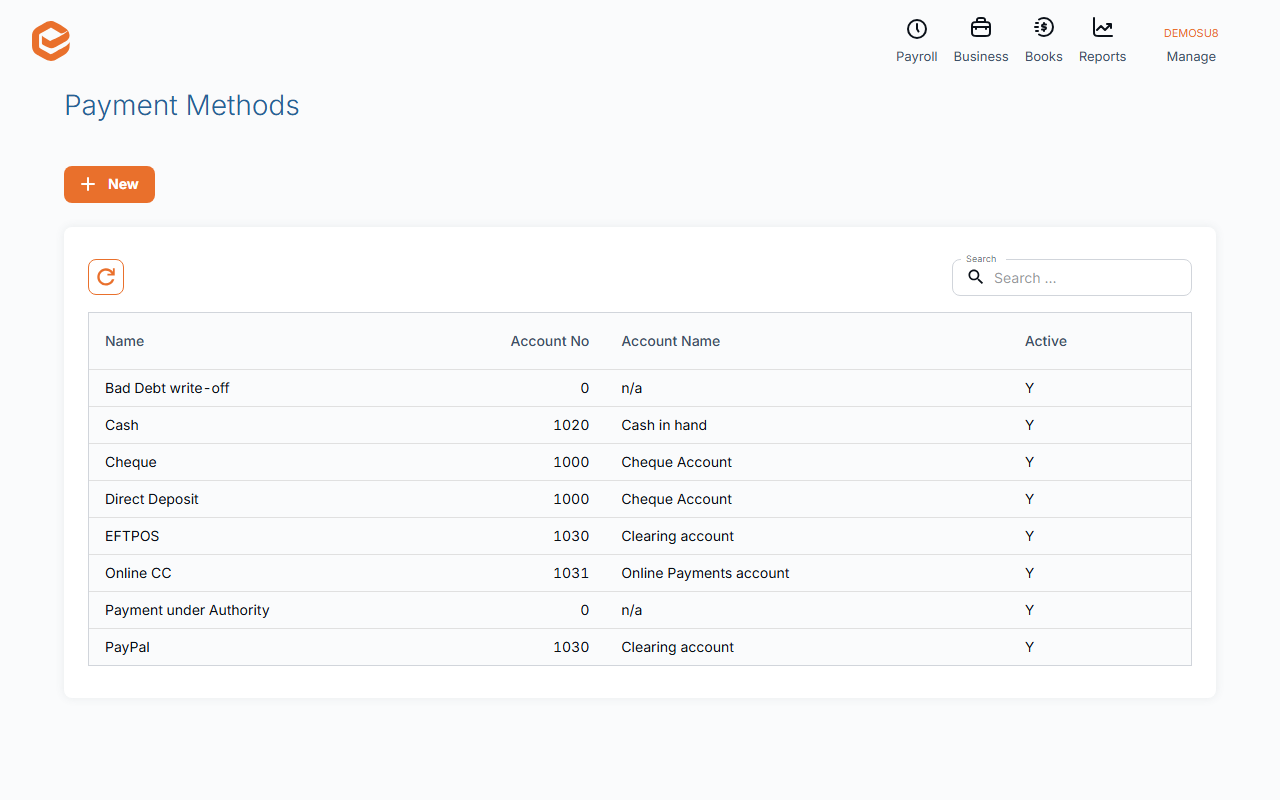Select the Cheque payment method name
Image resolution: width=1280 pixels, height=800 pixels.
[x=131, y=462]
